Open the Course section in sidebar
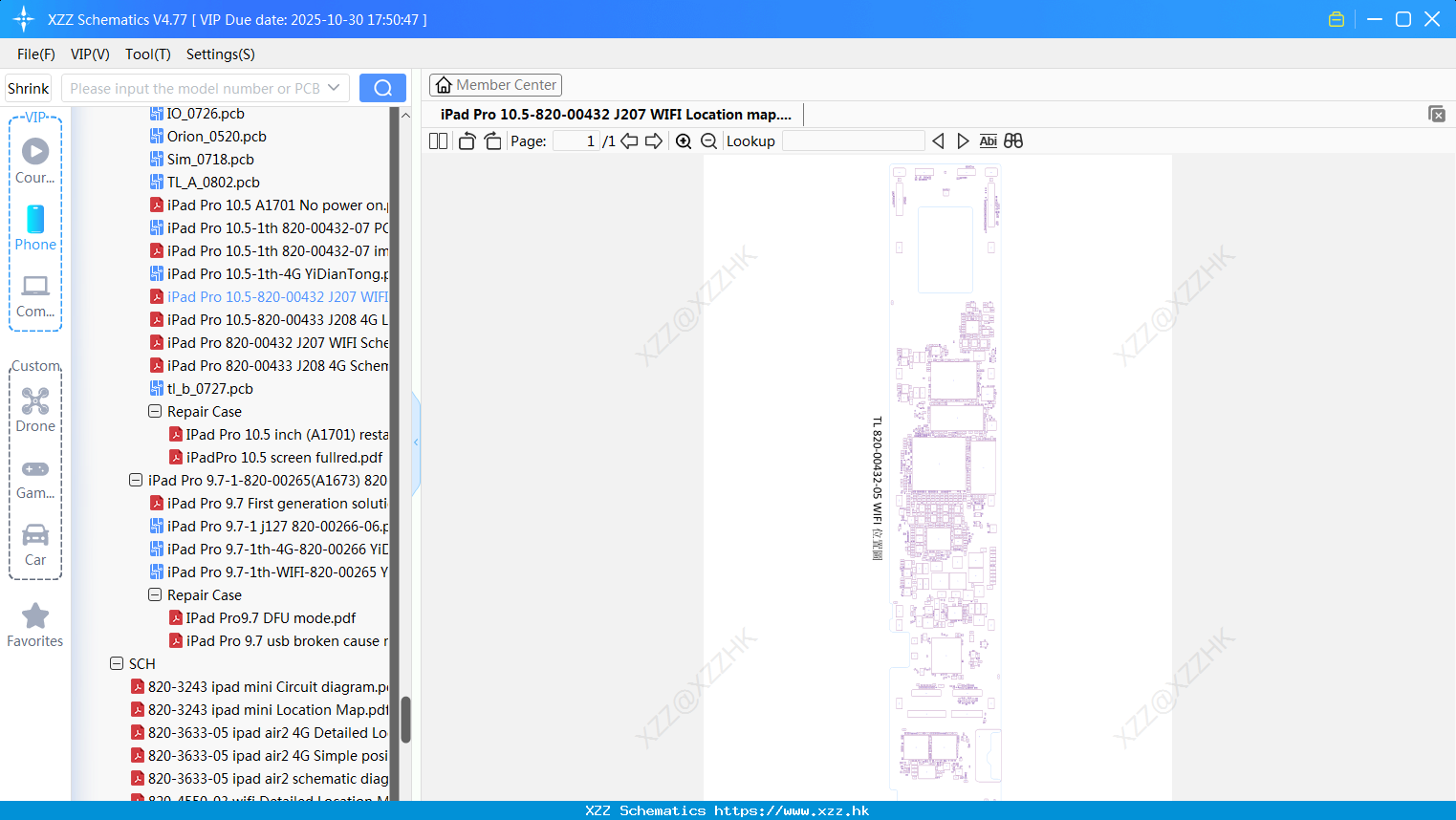Image resolution: width=1456 pixels, height=820 pixels. click(x=35, y=161)
